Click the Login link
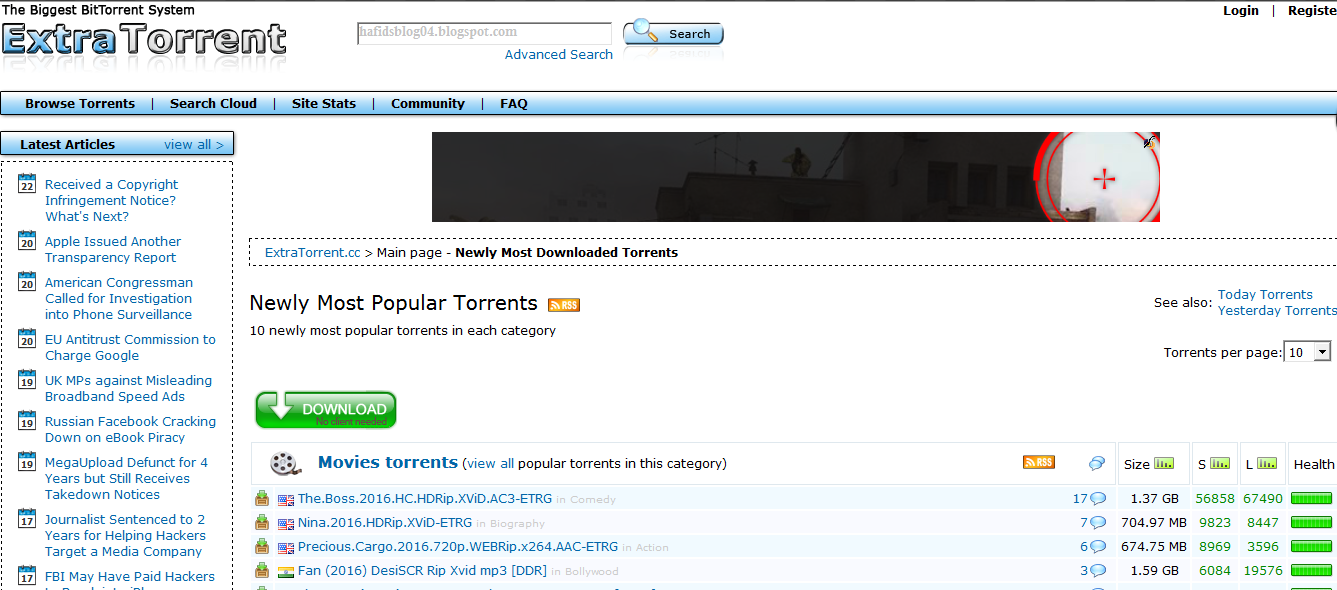1337x590 pixels. pos(1241,10)
